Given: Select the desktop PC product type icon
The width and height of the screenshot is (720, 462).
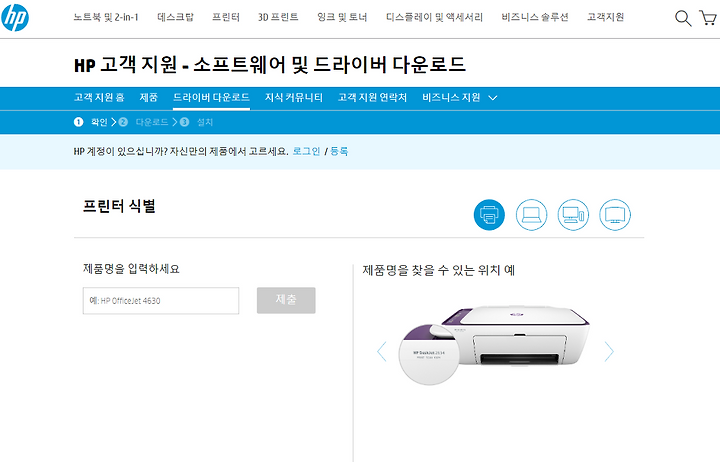Looking at the screenshot, I should pyautogui.click(x=573, y=214).
